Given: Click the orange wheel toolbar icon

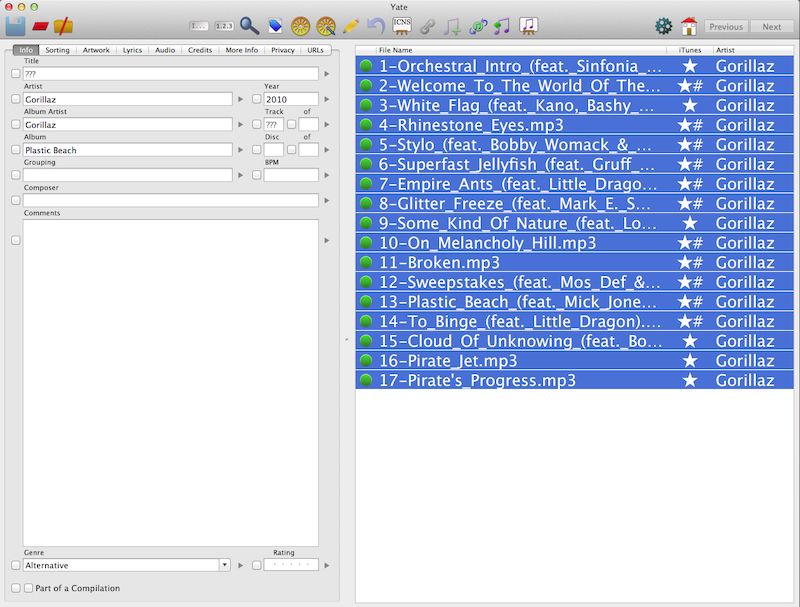Looking at the screenshot, I should [301, 26].
